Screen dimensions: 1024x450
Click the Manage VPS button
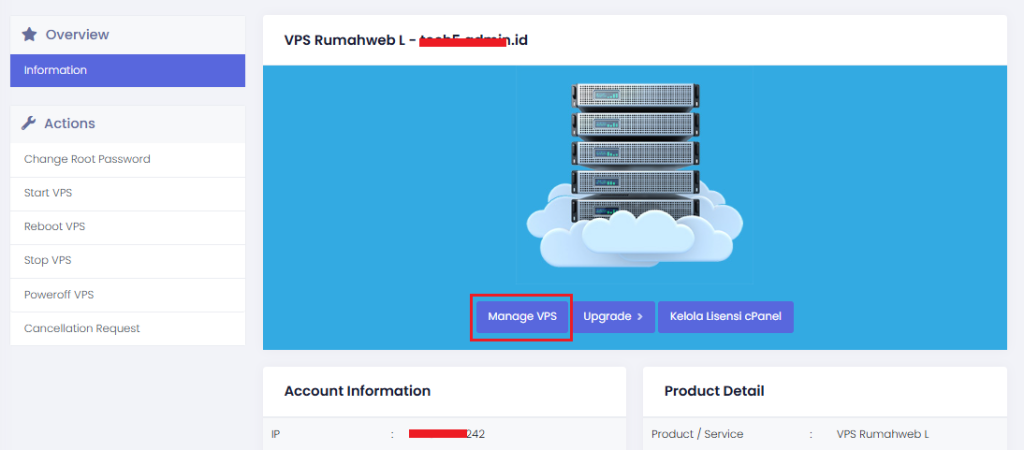click(x=522, y=317)
